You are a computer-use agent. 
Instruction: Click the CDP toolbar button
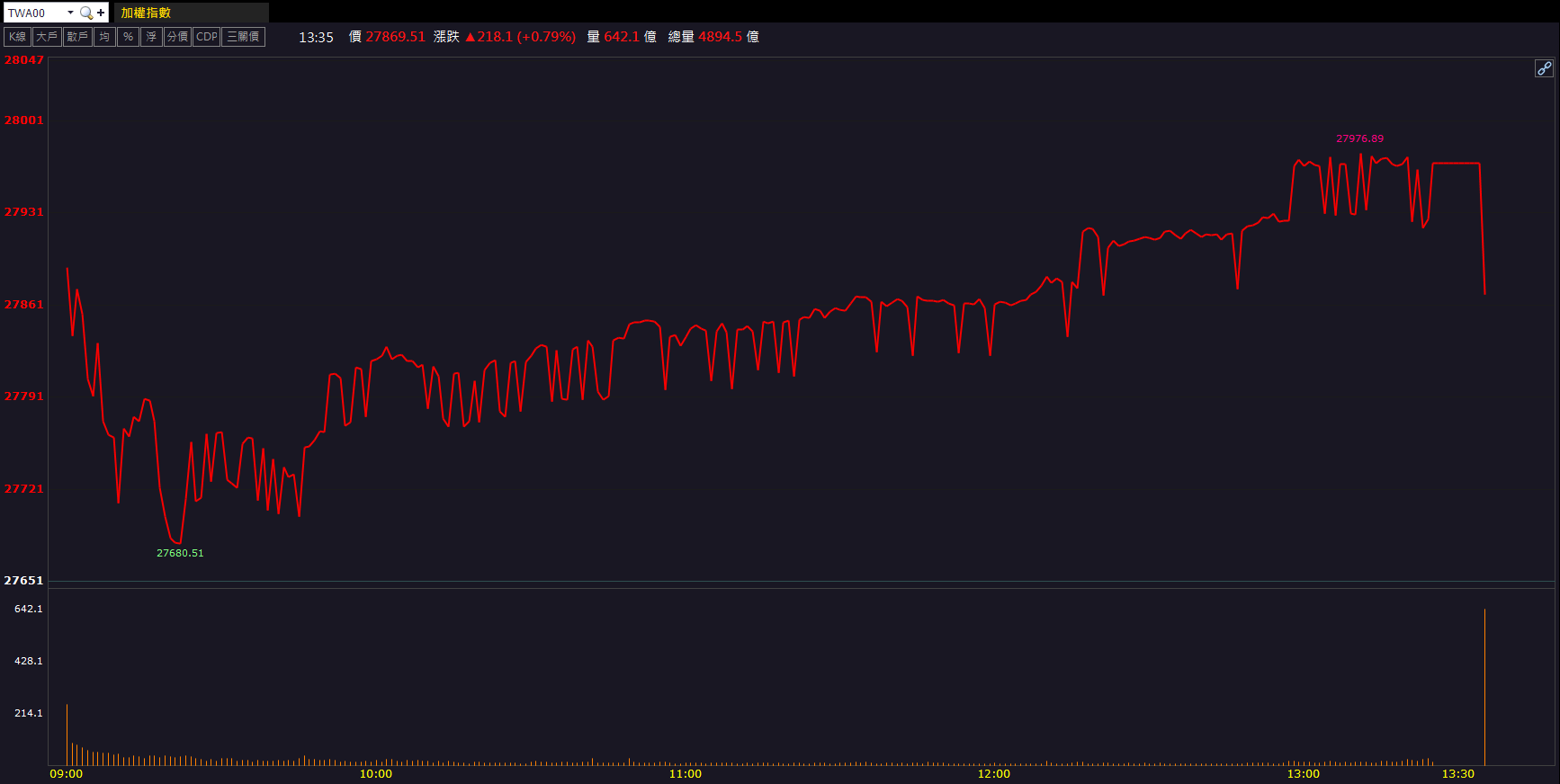point(207,37)
